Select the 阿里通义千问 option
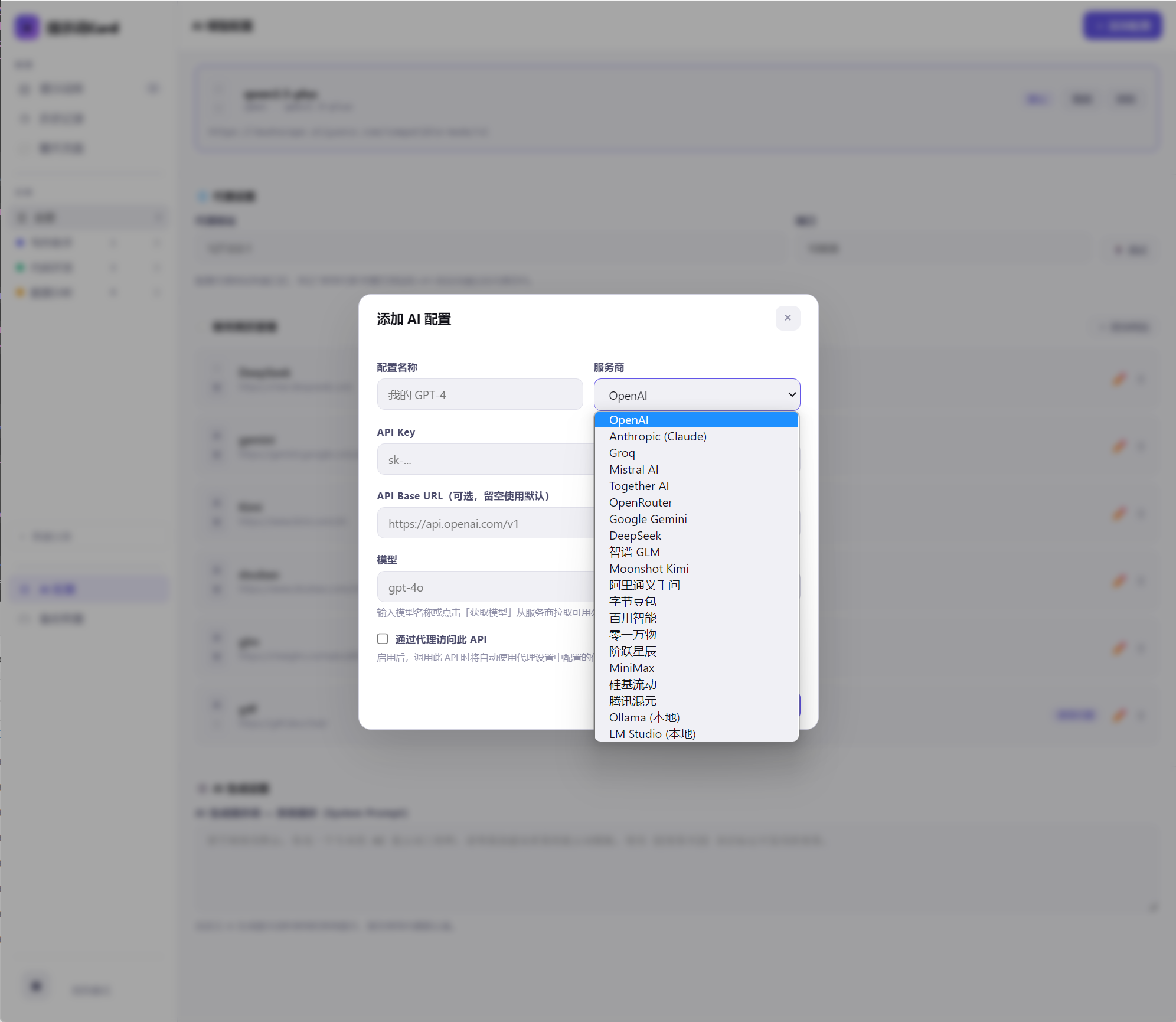This screenshot has height=1022, width=1176. (x=697, y=585)
